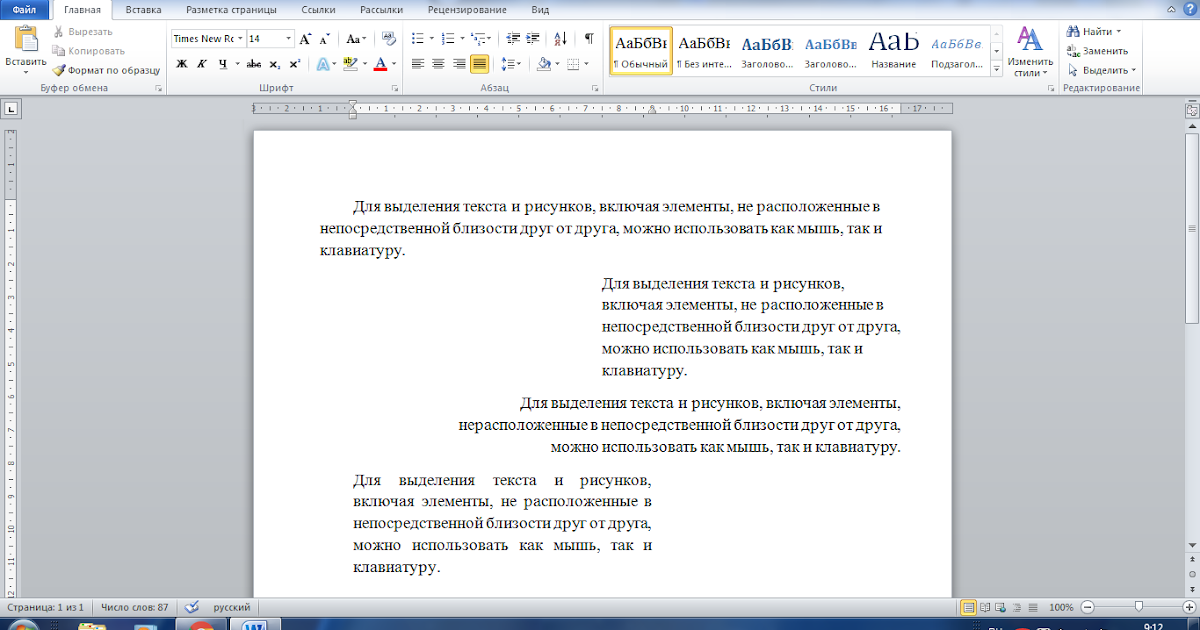Open the Разметка страницы tab
The height and width of the screenshot is (630, 1200).
229,9
